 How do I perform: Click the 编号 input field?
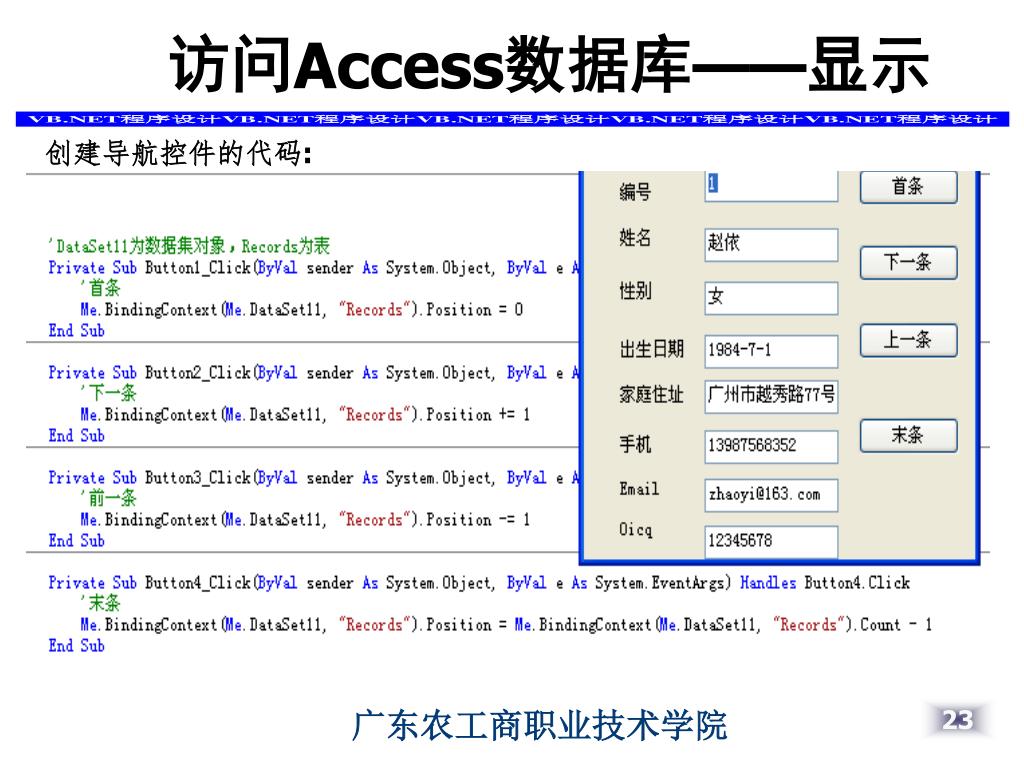[x=771, y=186]
